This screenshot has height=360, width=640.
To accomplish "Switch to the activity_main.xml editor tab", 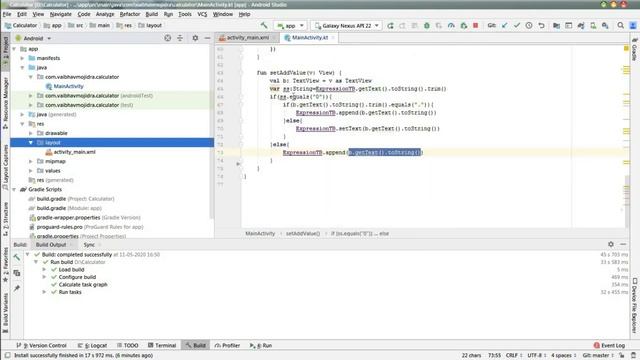I will (x=247, y=38).
